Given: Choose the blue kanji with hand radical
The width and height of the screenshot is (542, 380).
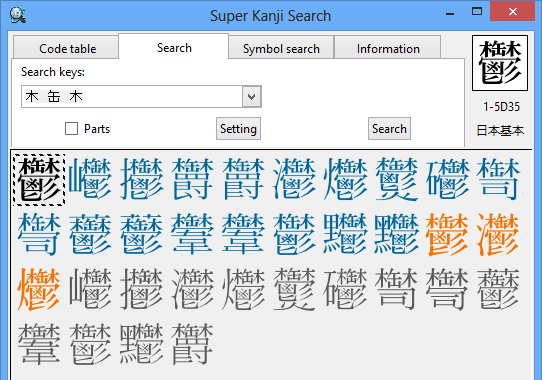Looking at the screenshot, I should 142,179.
